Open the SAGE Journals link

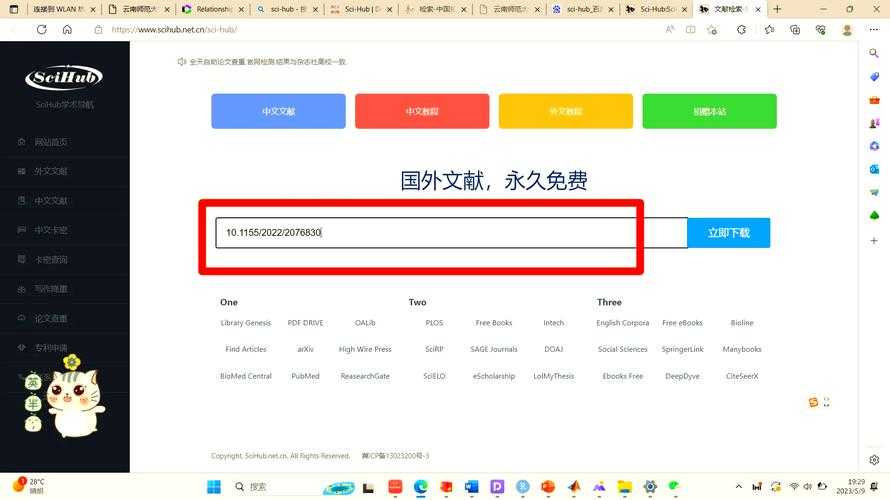[494, 349]
